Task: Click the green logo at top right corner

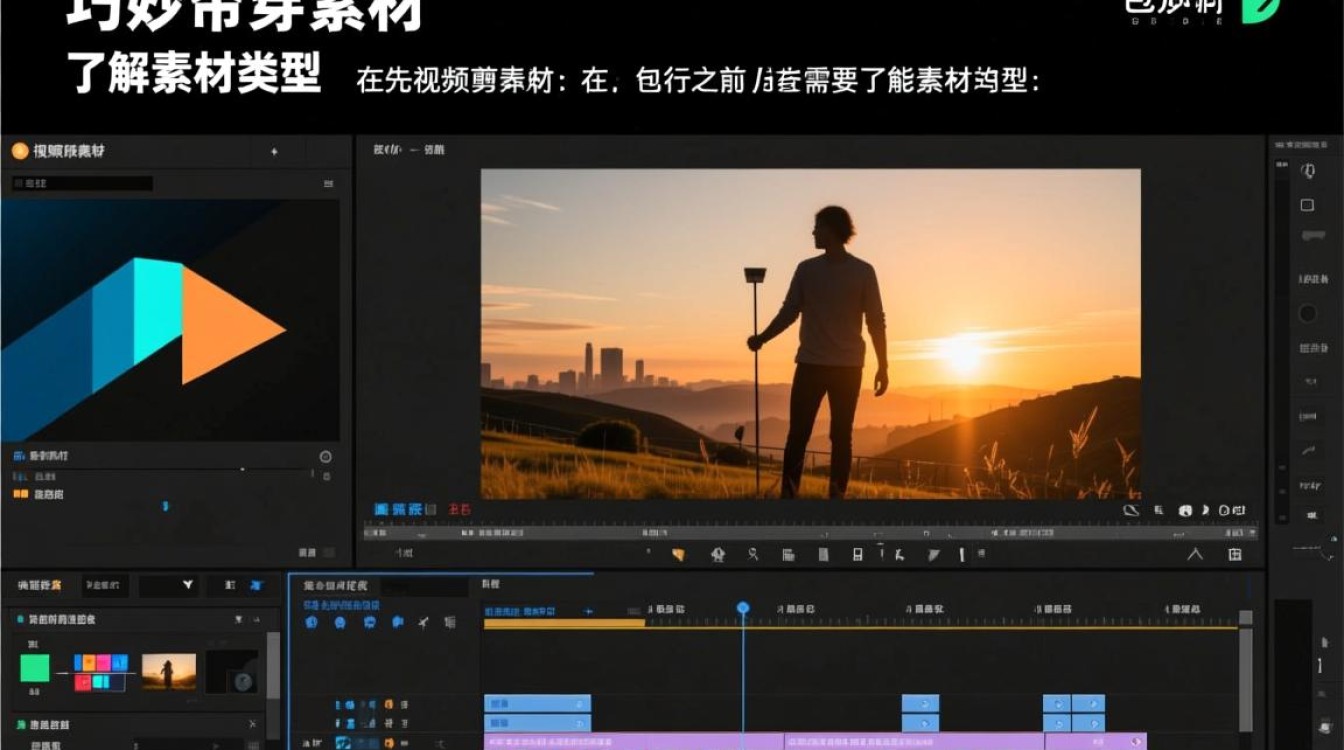Action: coord(1260,9)
